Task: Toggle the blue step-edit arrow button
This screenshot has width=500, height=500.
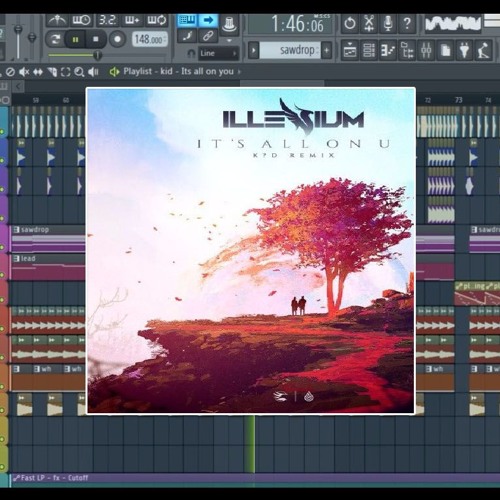Action: tap(208, 20)
